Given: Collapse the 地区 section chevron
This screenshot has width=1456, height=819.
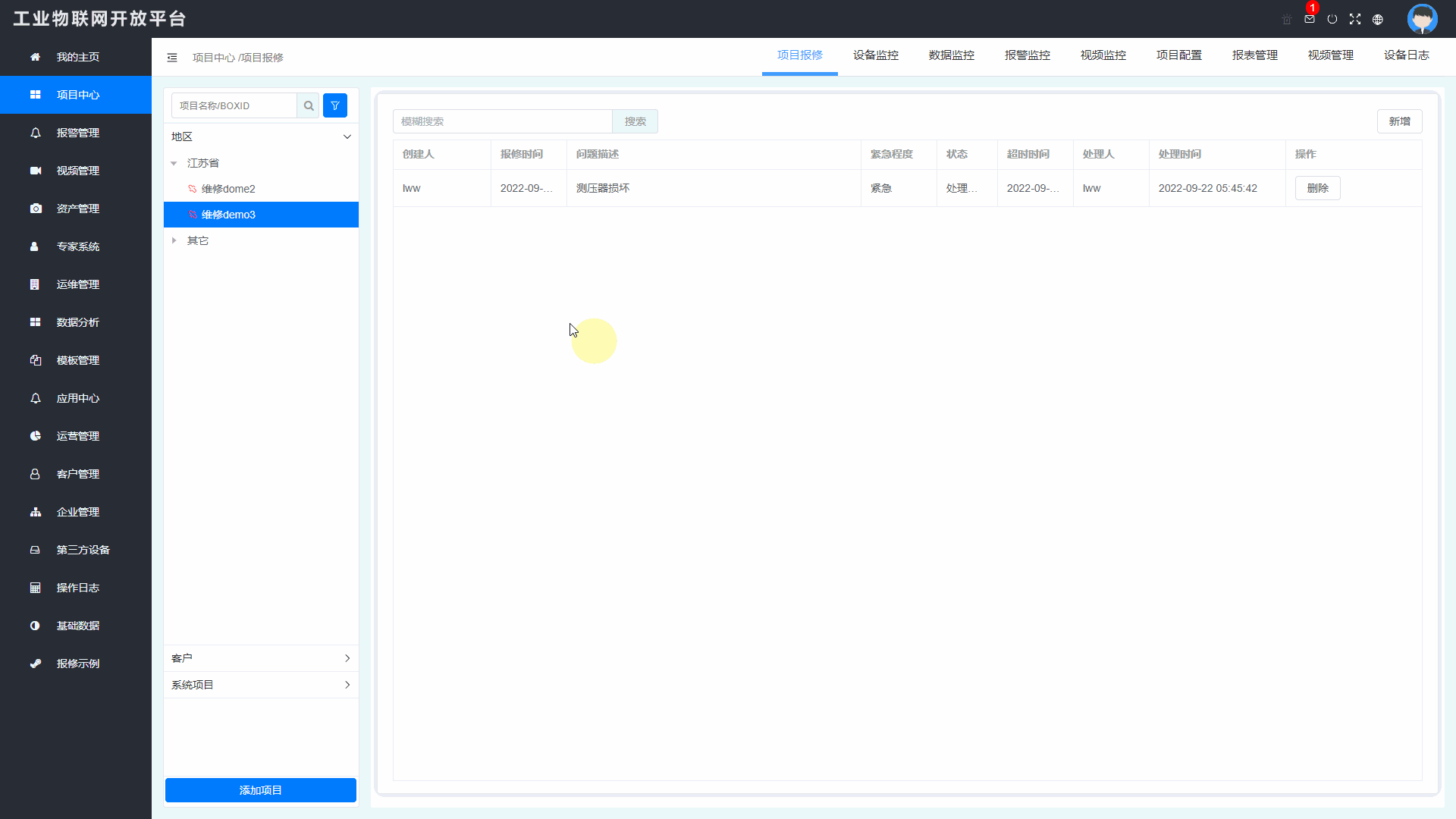Looking at the screenshot, I should click(x=347, y=136).
